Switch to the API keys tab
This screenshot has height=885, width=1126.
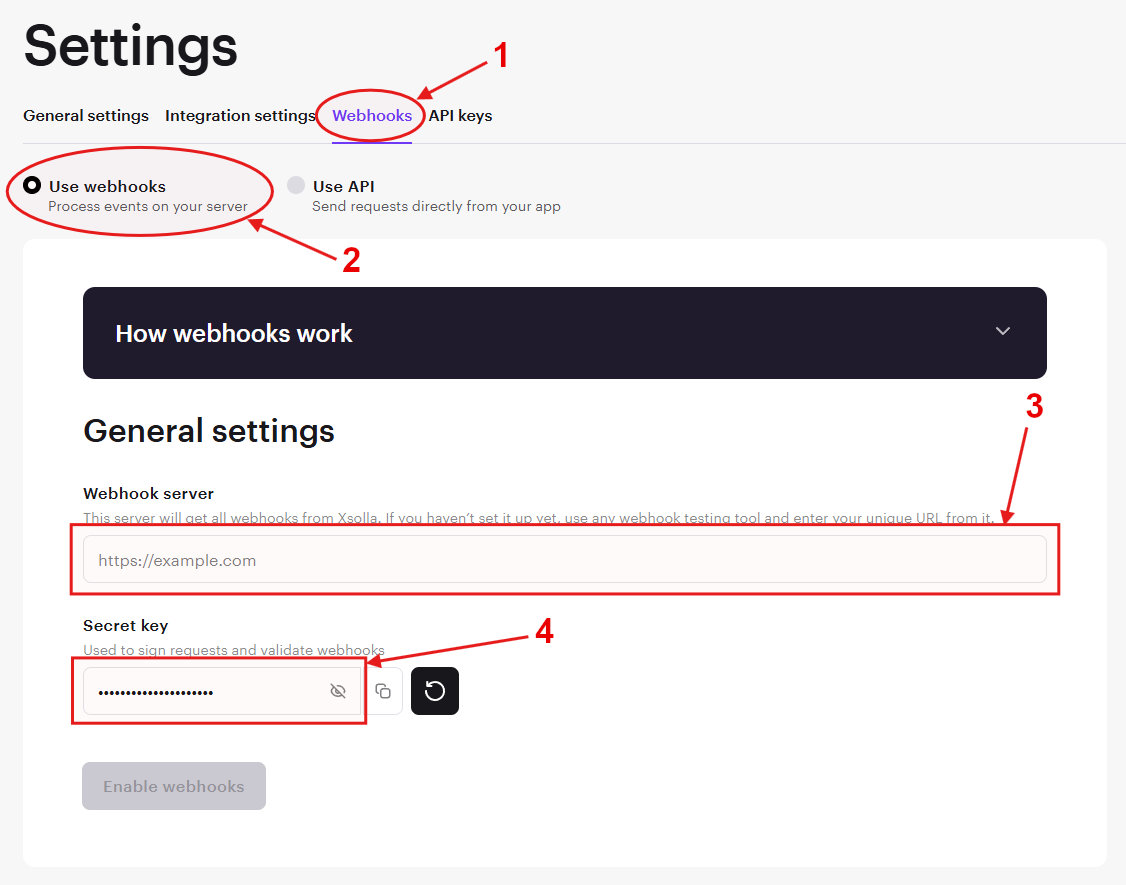click(x=460, y=115)
